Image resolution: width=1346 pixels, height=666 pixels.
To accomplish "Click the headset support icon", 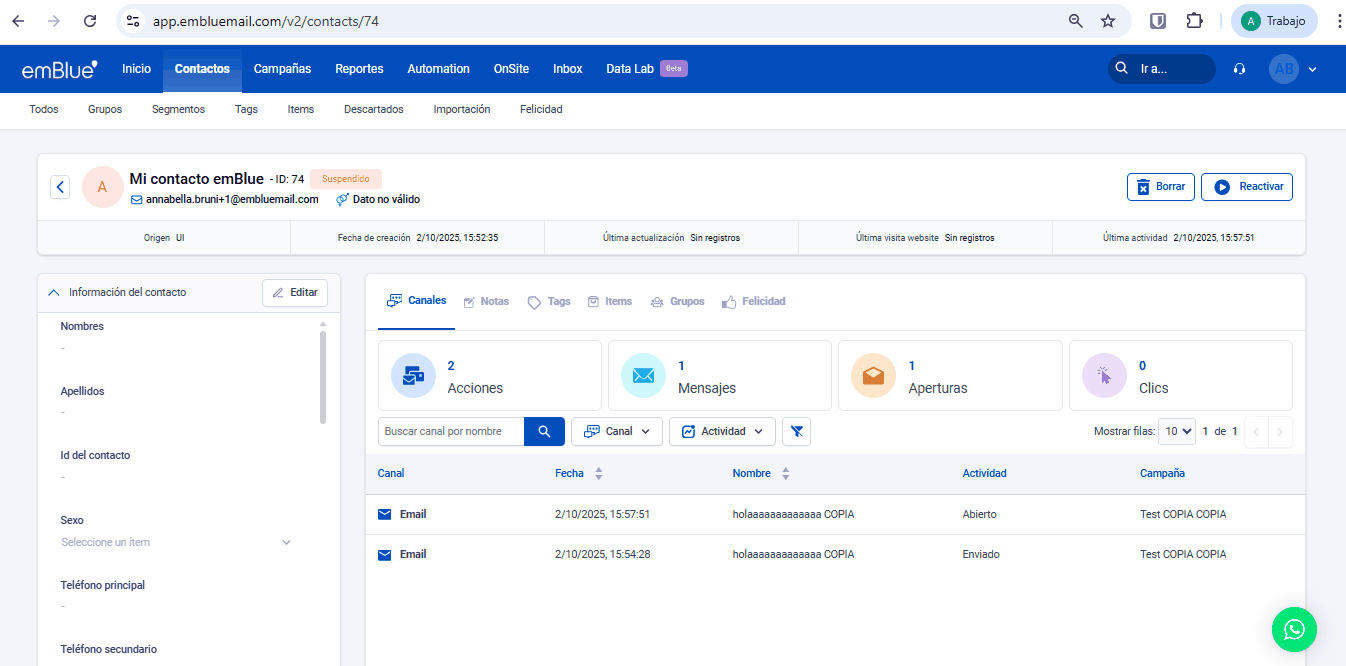I will 1240,69.
